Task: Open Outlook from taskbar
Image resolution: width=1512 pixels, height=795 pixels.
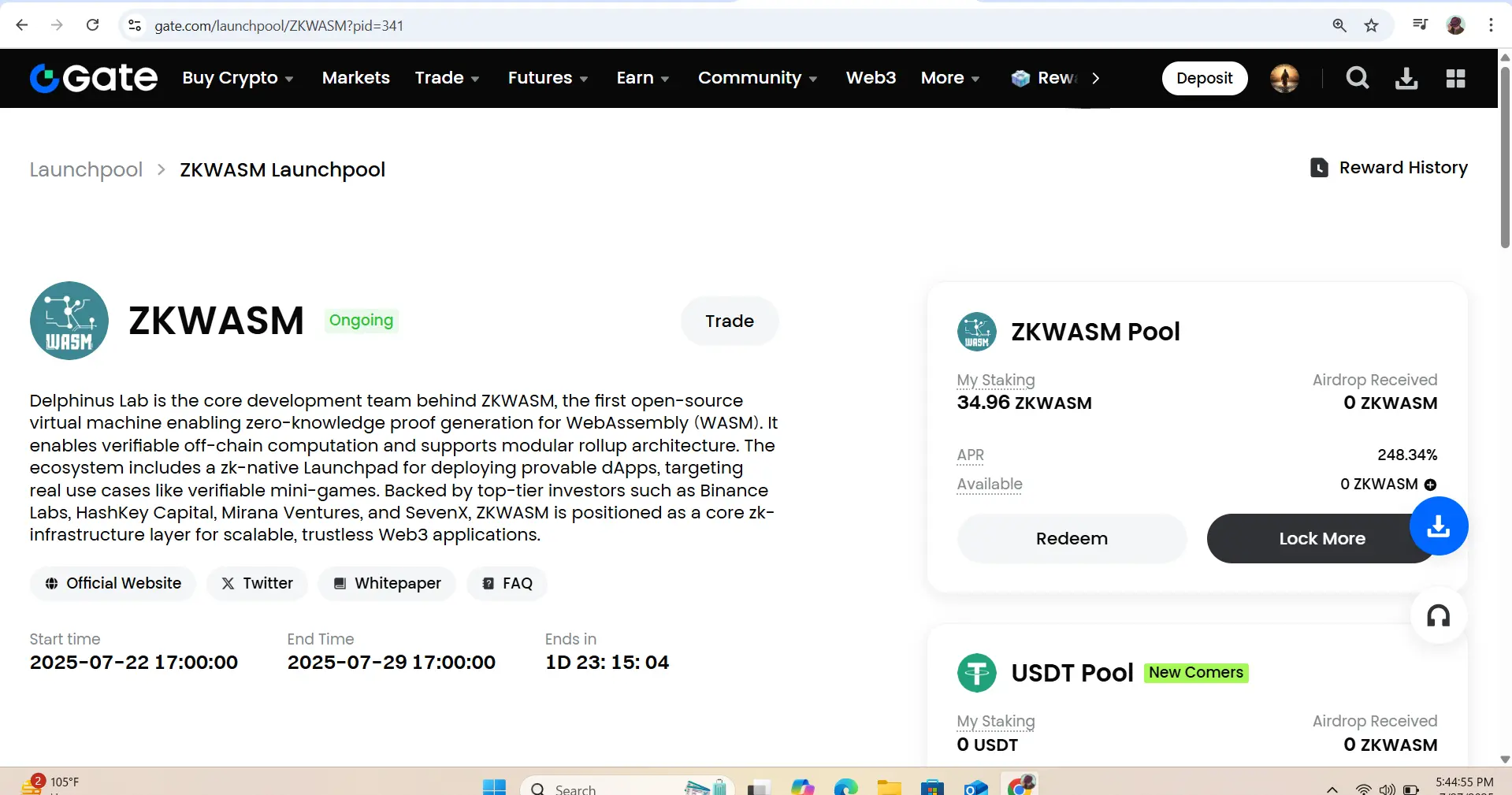Action: pos(975,787)
